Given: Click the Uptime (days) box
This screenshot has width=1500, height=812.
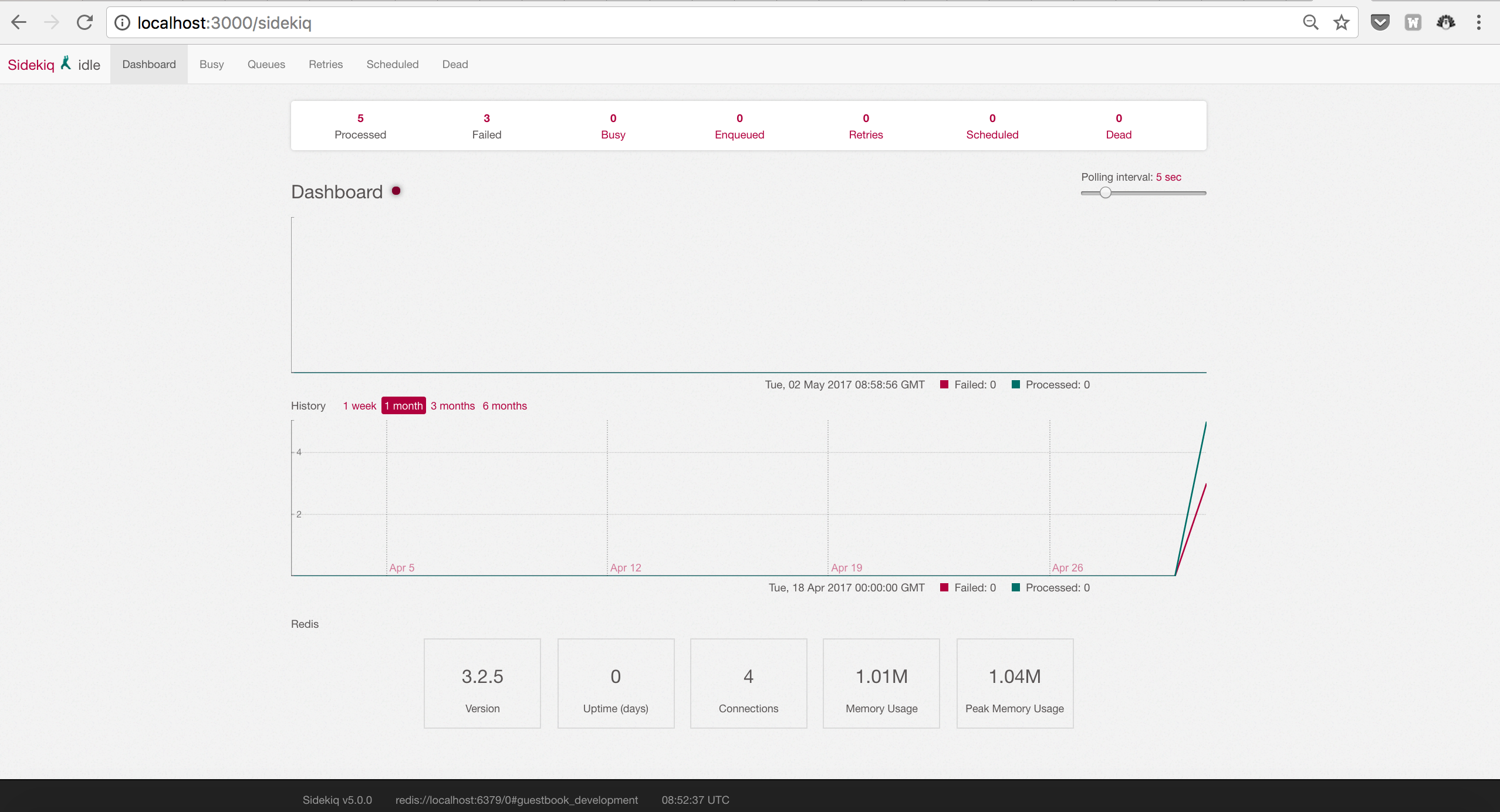Looking at the screenshot, I should [616, 684].
